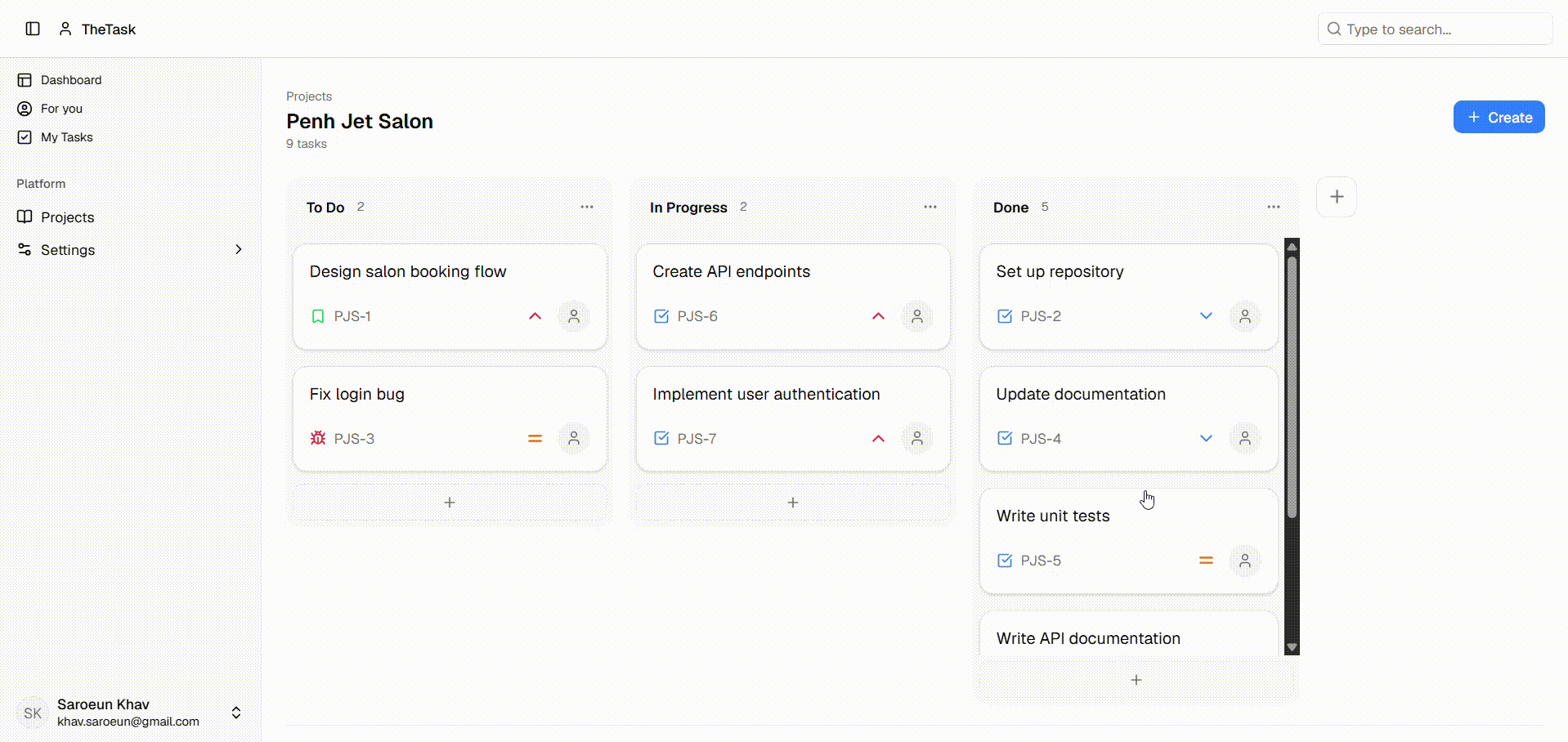Image resolution: width=1568 pixels, height=742 pixels.
Task: Click the assignee avatar on Update documentation
Action: tap(1245, 438)
